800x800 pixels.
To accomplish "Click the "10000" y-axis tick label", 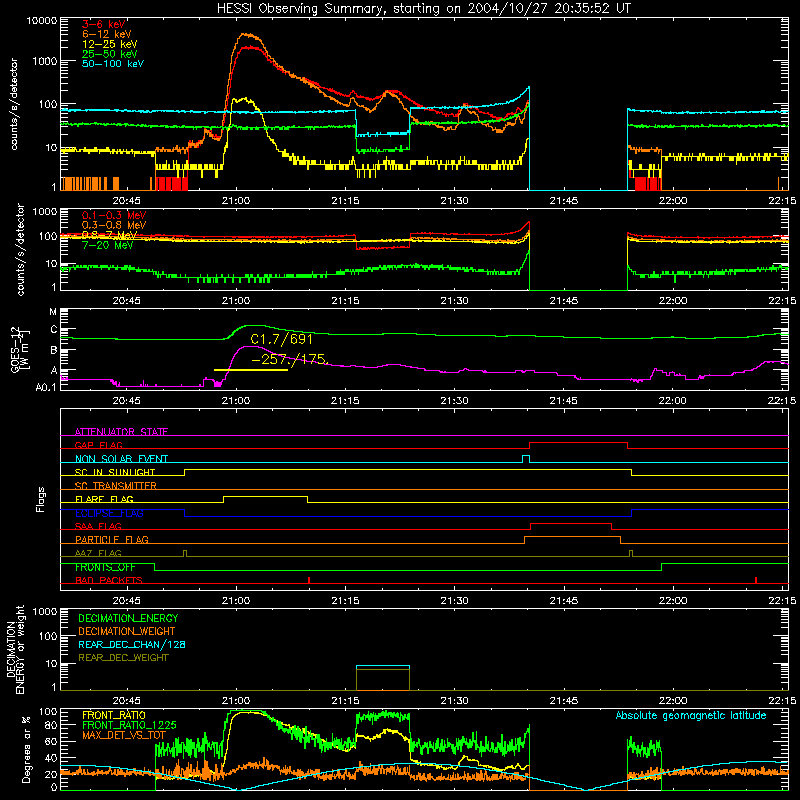I will 42,21.
